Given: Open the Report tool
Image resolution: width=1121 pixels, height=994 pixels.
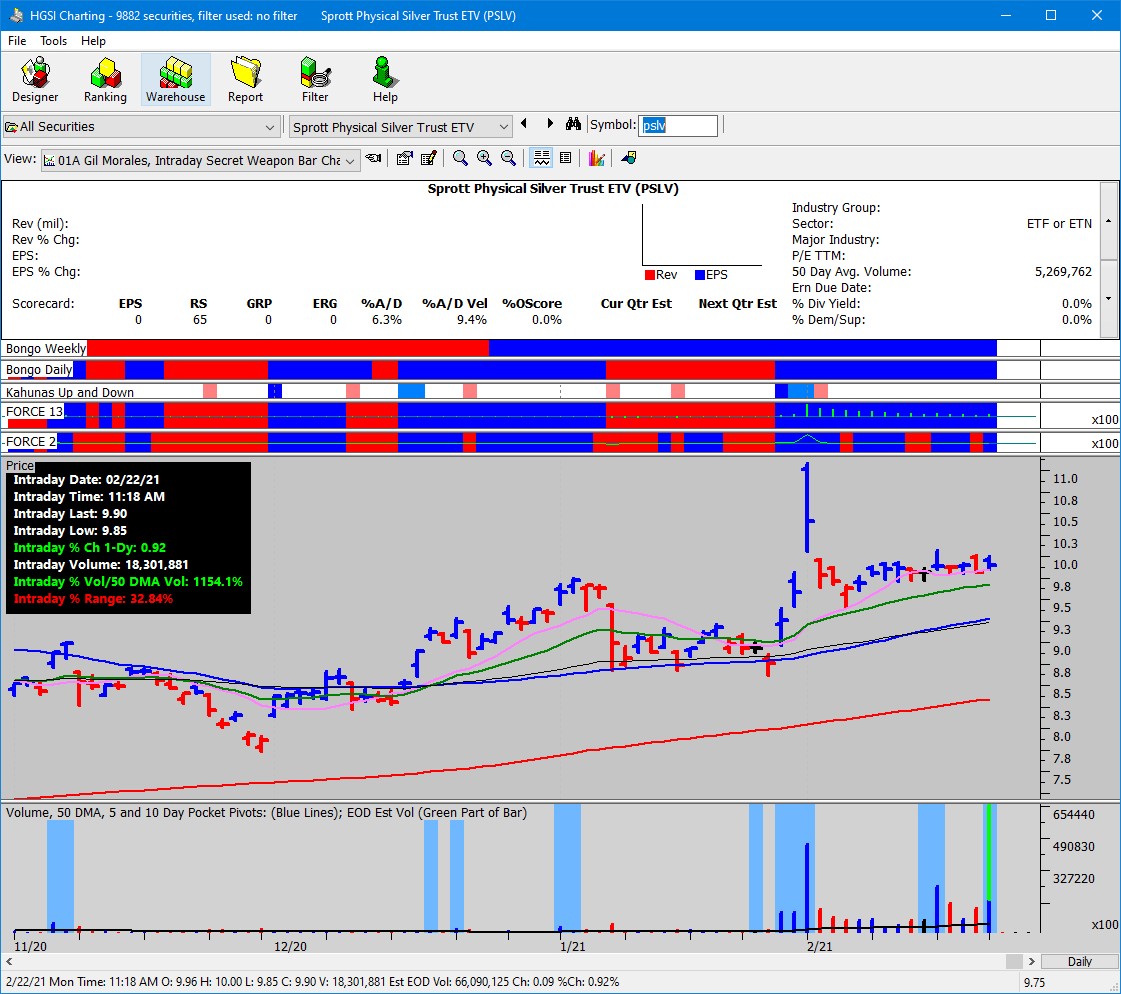Looking at the screenshot, I should click(x=245, y=80).
